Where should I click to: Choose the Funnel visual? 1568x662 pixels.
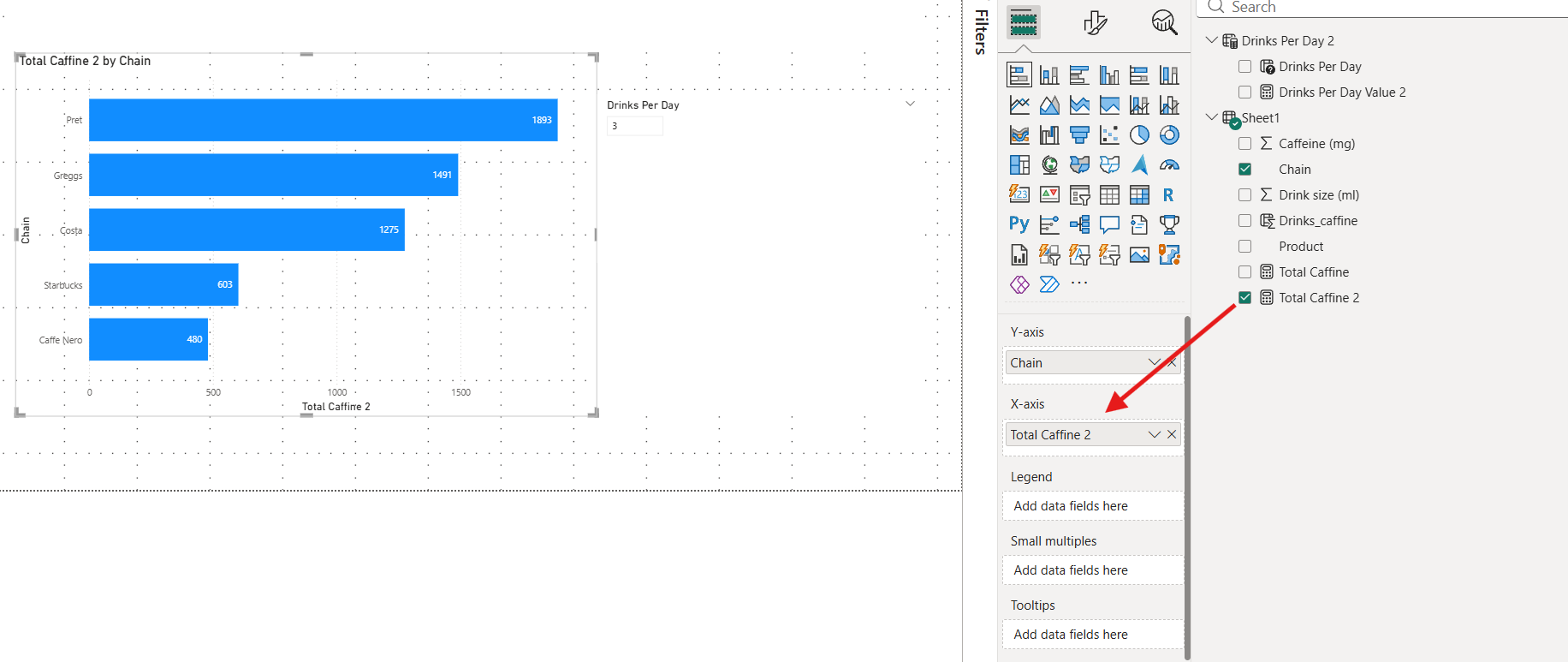1079,135
